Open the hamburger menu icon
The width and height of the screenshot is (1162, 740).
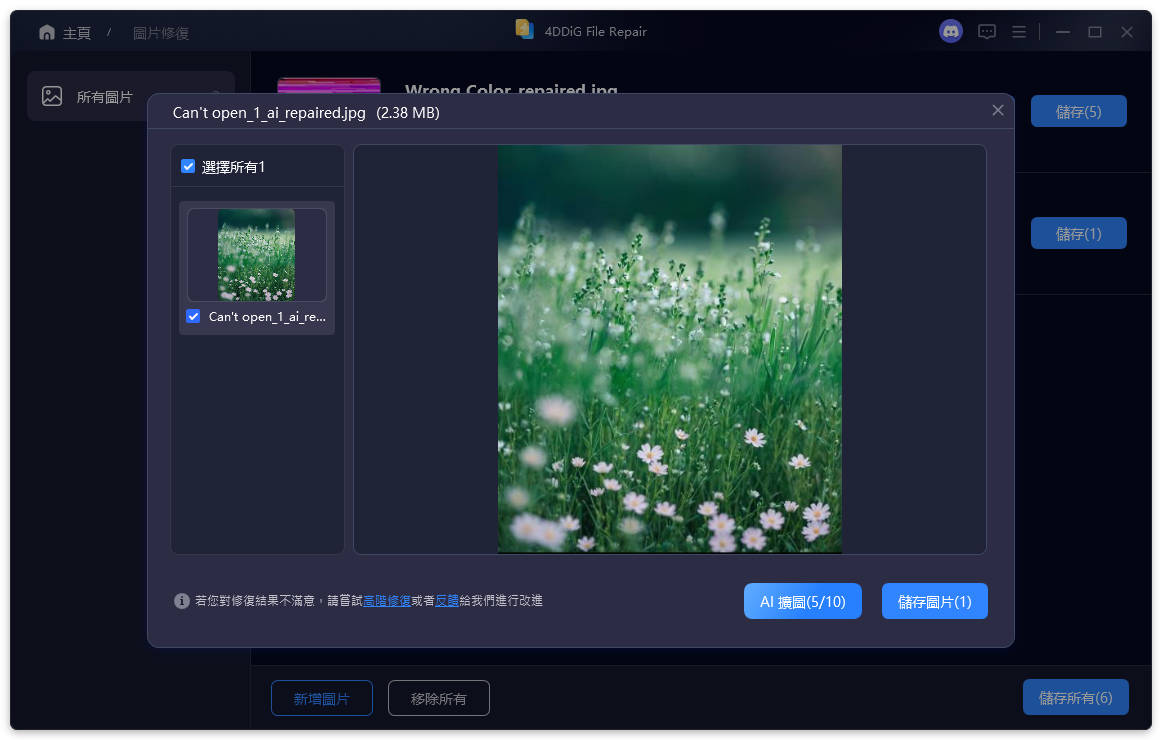1018,31
